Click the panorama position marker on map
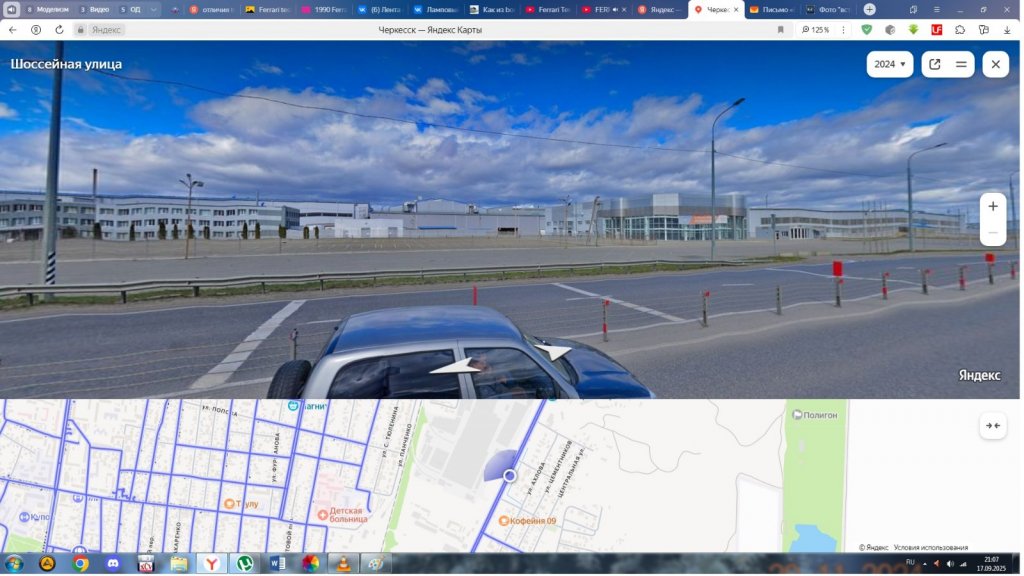The image size is (1024, 576). pos(509,475)
